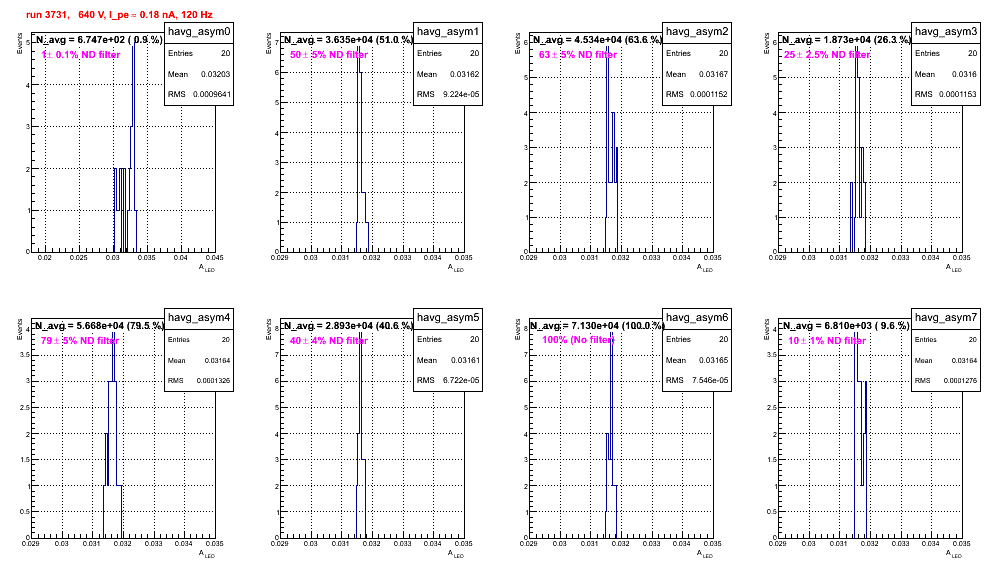
Task: Select the havg_asym5 stats box title
Action: 448,317
